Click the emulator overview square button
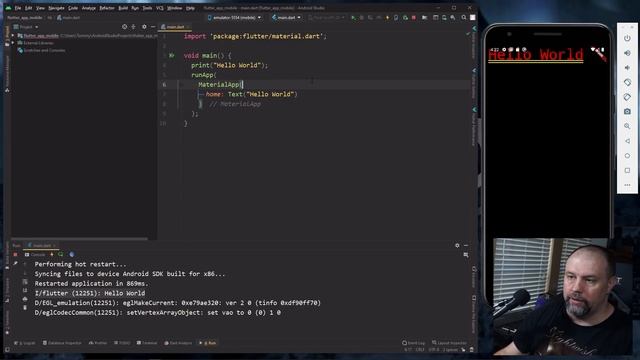Image resolution: width=640 pixels, height=360 pixels. (x=627, y=170)
